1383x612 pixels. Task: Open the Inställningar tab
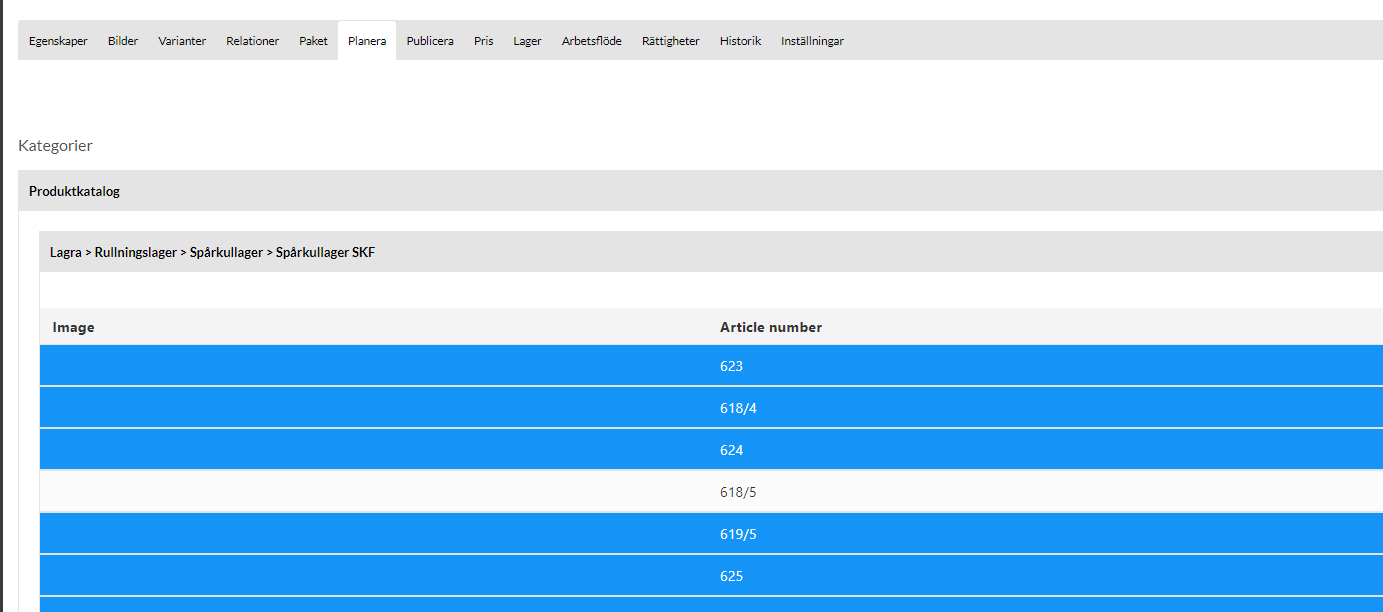point(812,41)
